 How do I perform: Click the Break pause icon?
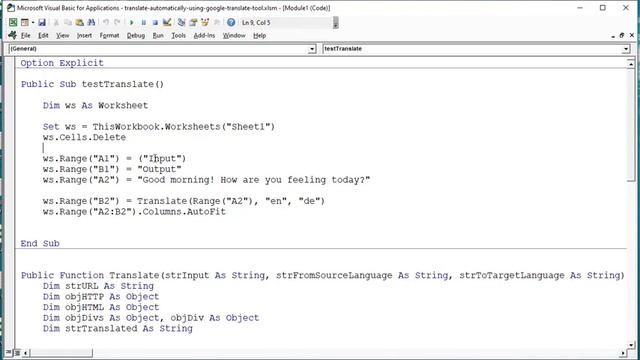pyautogui.click(x=143, y=22)
